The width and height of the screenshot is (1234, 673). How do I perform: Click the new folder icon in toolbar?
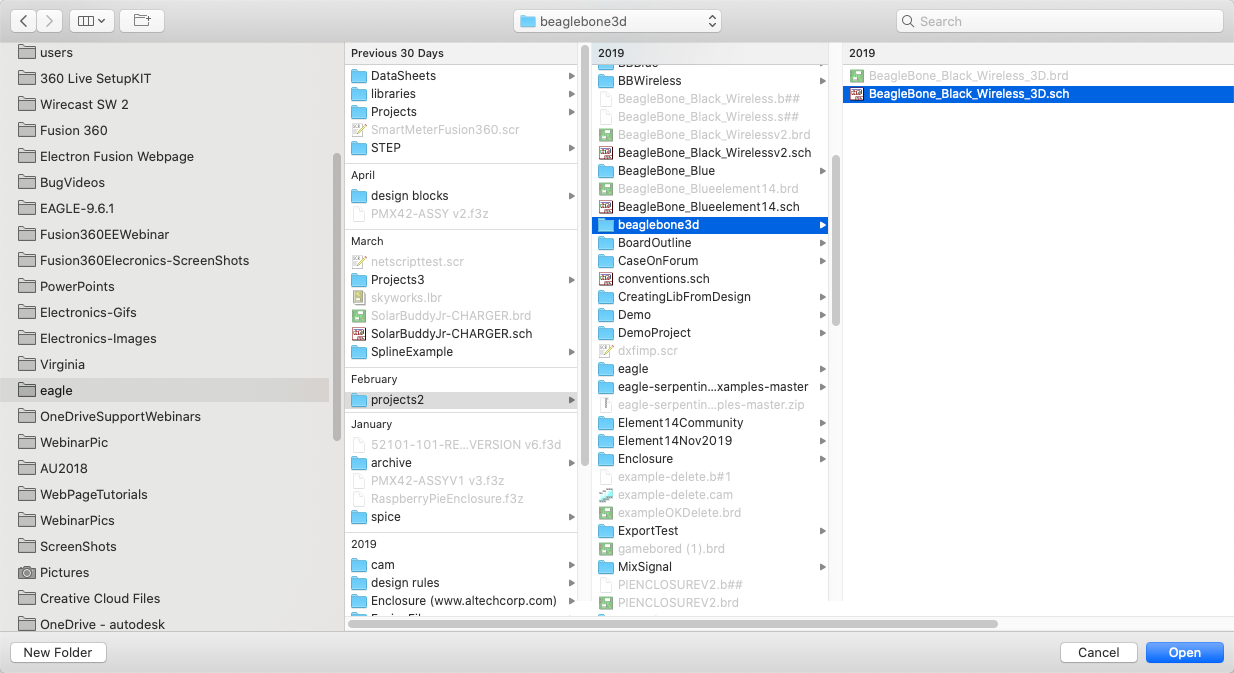[142, 20]
